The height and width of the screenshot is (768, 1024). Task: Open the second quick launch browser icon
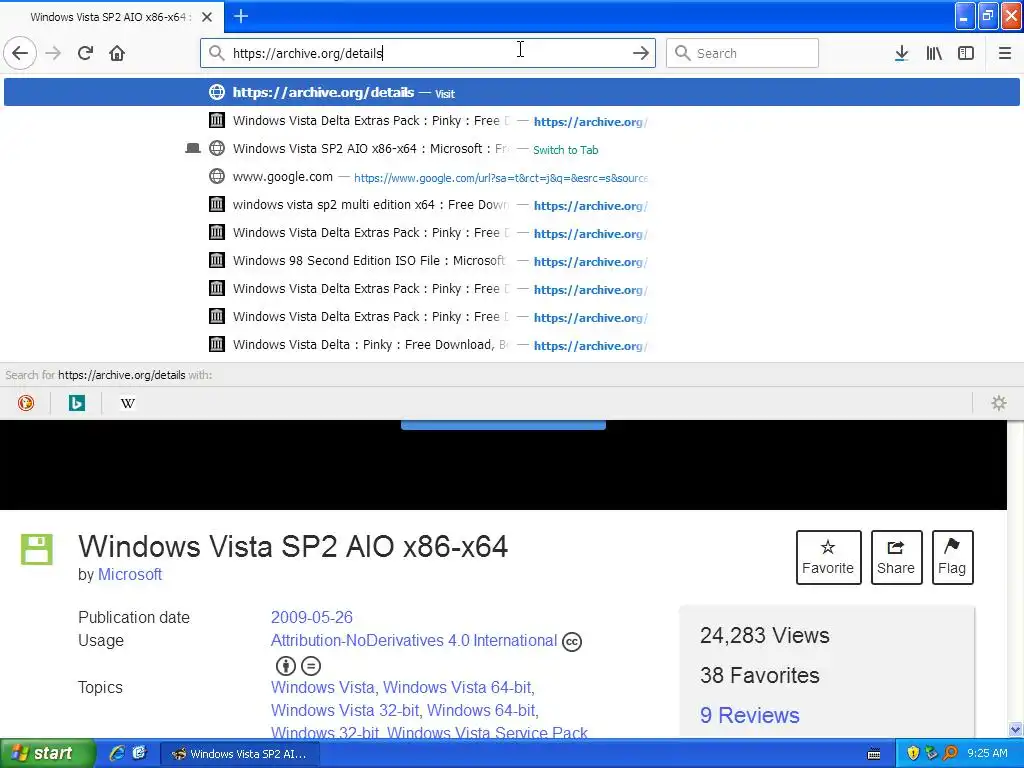[x=139, y=753]
